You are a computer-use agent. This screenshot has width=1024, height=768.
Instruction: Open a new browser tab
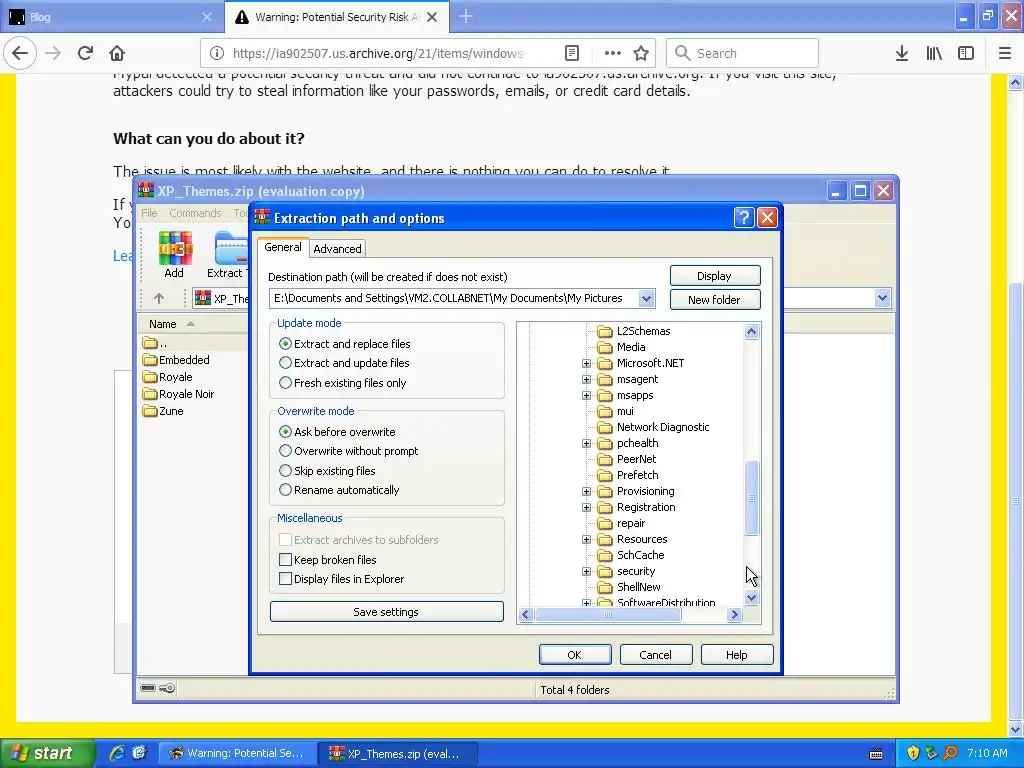466,17
